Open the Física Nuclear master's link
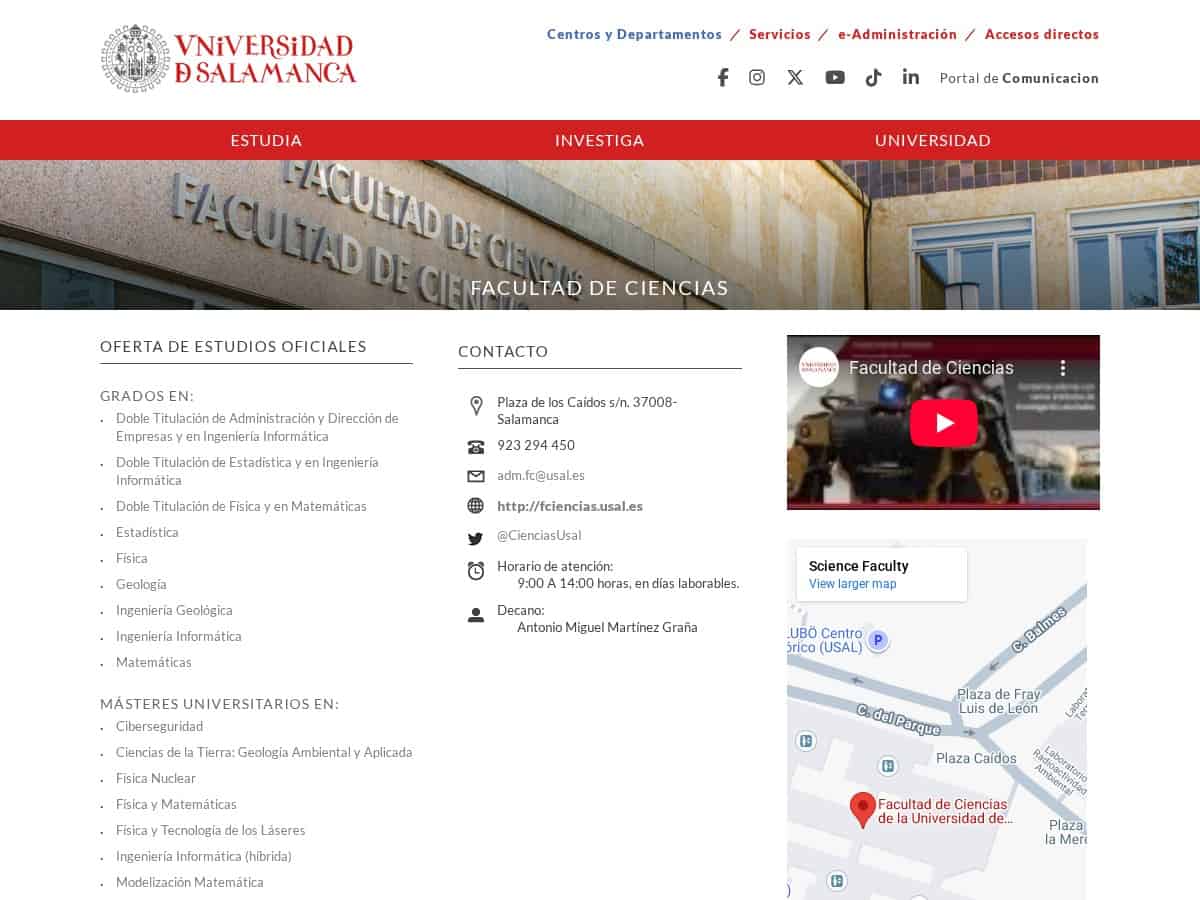This screenshot has height=900, width=1200. [156, 778]
